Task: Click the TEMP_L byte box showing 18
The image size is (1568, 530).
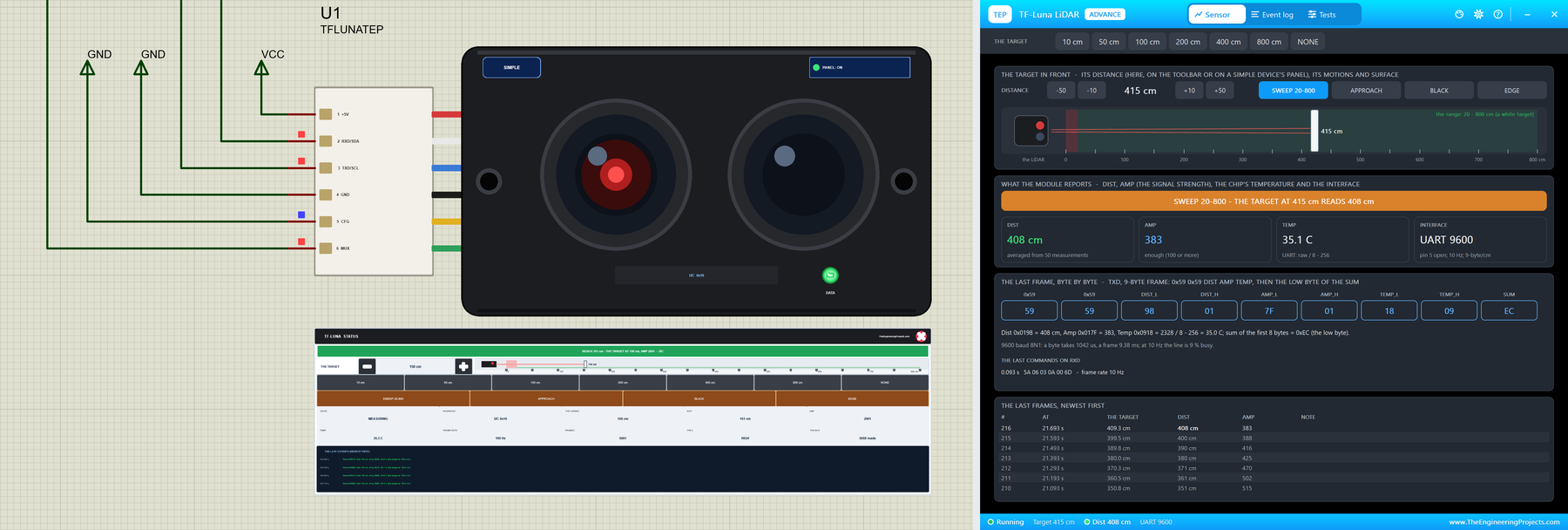Action: (x=1389, y=310)
